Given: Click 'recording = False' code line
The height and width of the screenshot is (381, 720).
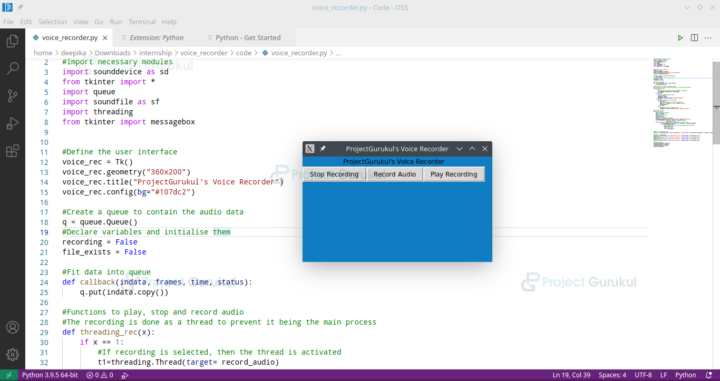Looking at the screenshot, I should [x=100, y=242].
